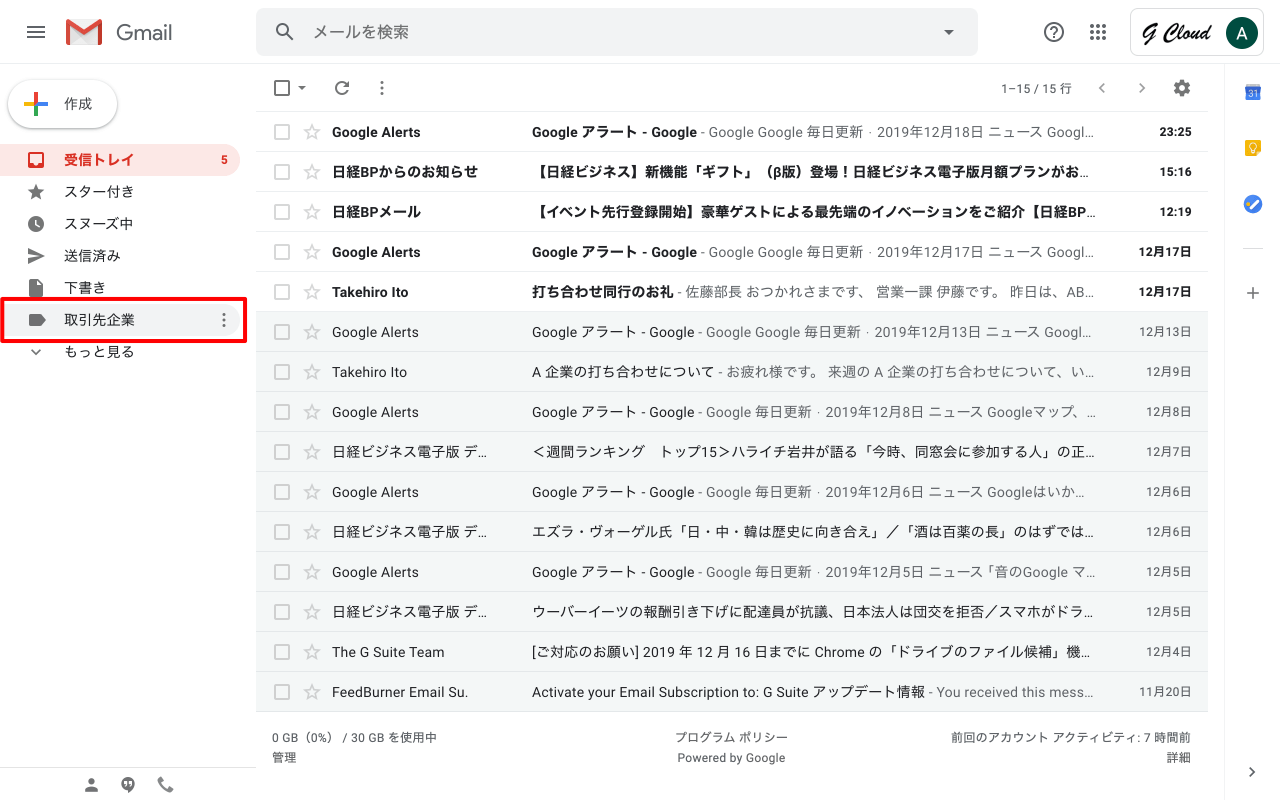Go to the older messages page arrow
Screen dimensions: 1280x800
tap(1142, 88)
